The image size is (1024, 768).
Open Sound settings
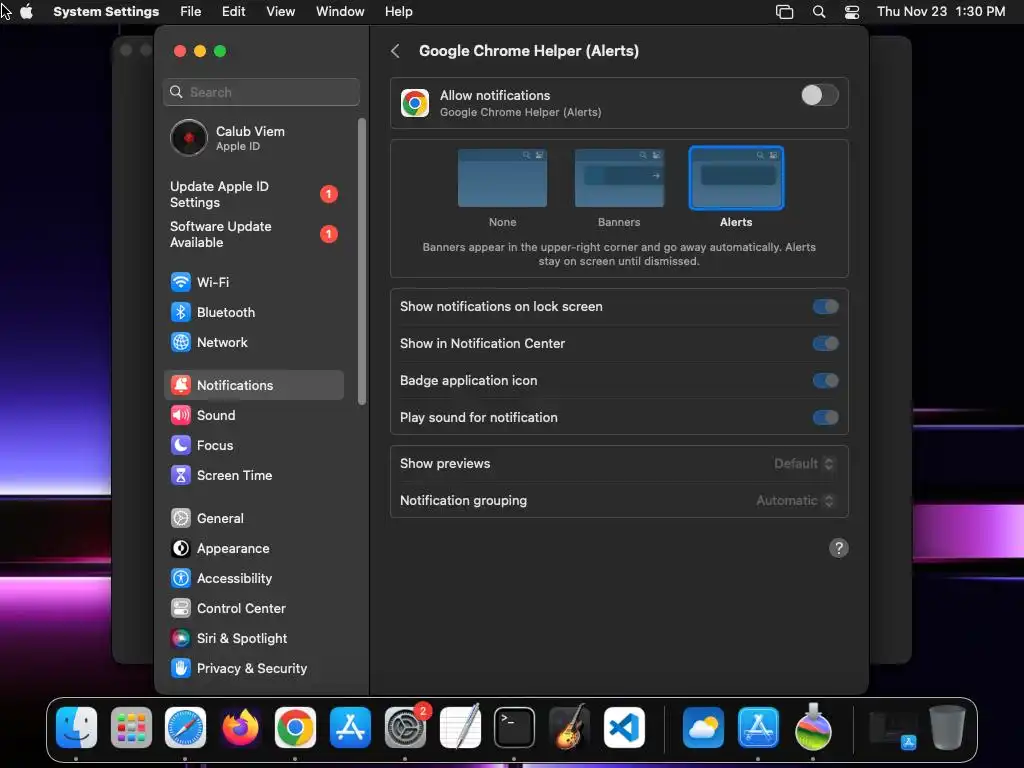tap(253, 415)
